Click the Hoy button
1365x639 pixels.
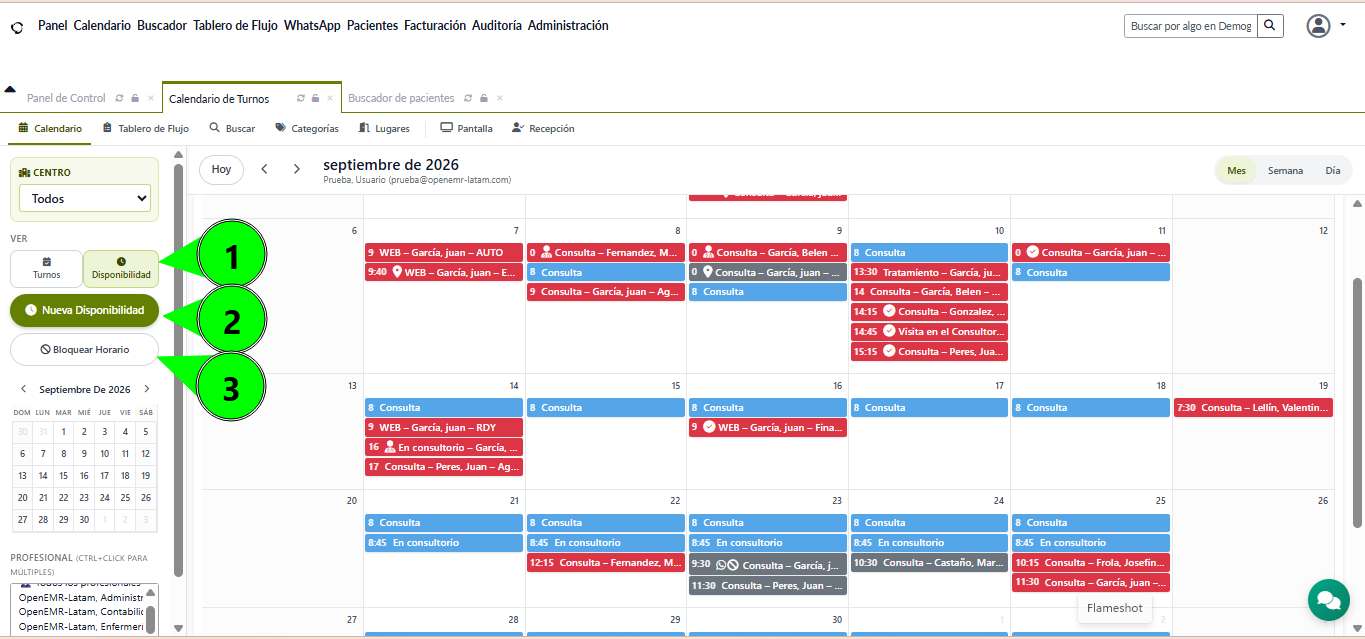222,170
